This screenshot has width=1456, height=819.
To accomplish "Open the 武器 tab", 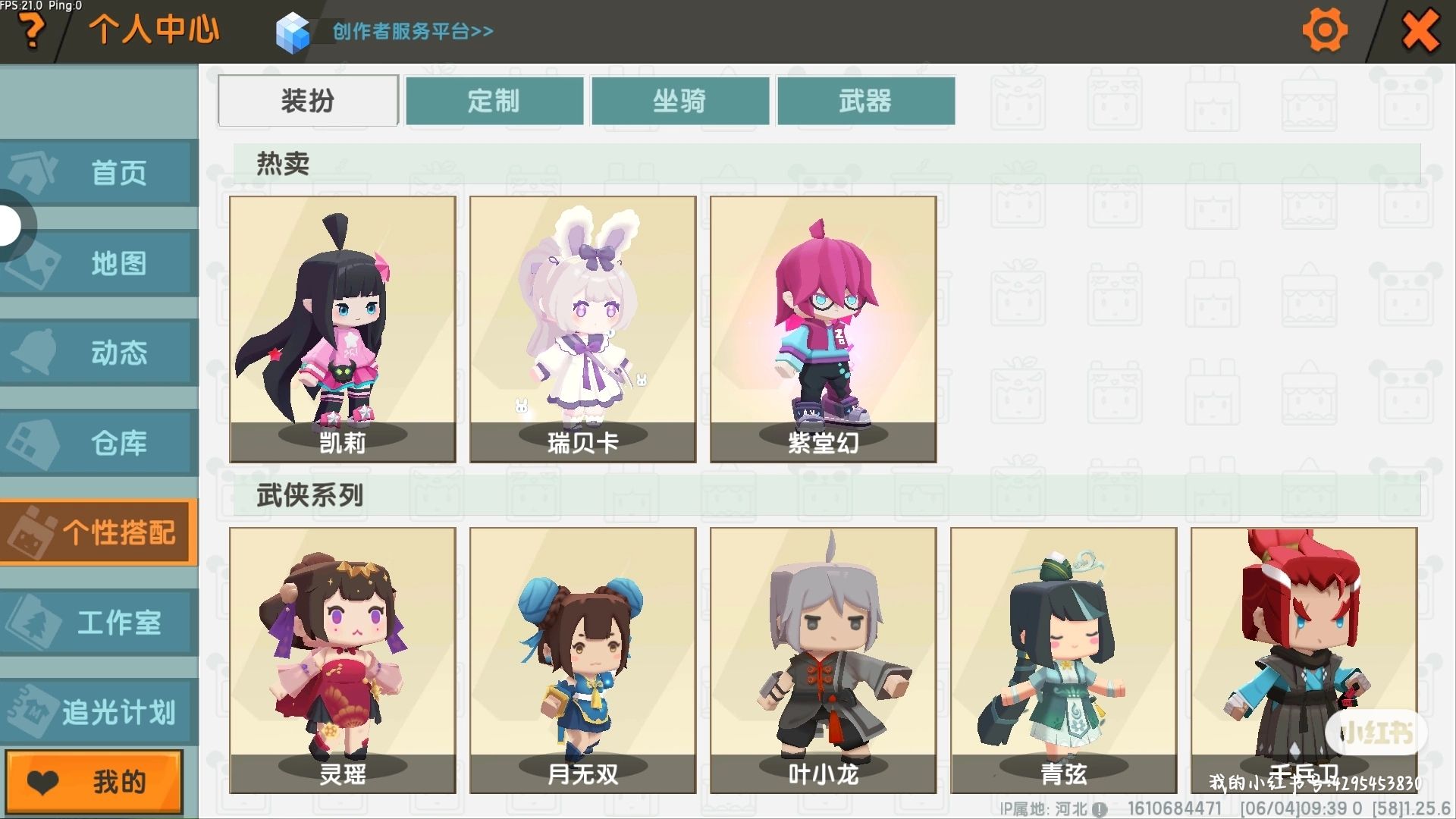I will pos(866,100).
